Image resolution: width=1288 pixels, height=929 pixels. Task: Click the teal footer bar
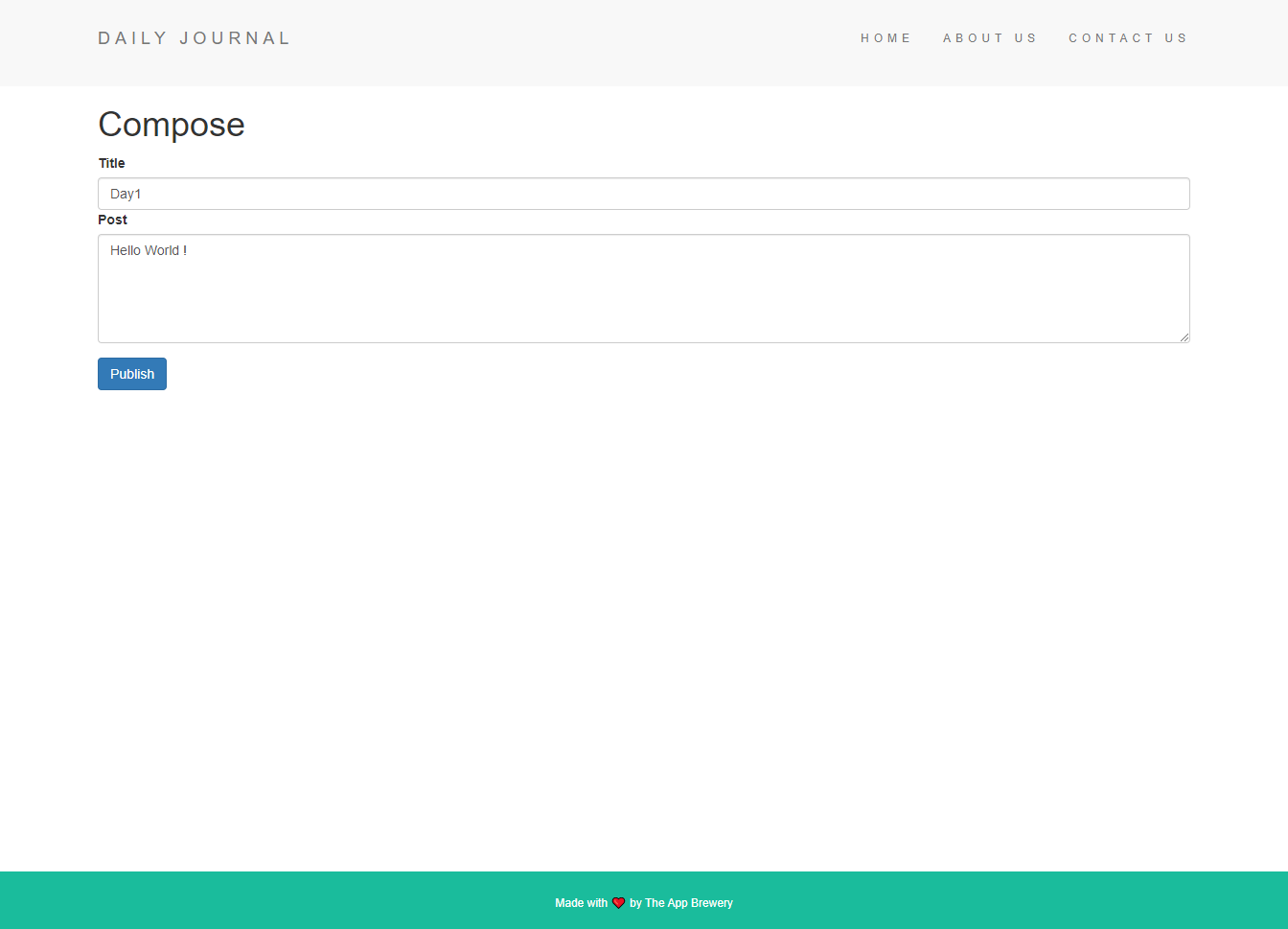[x=287, y=901]
